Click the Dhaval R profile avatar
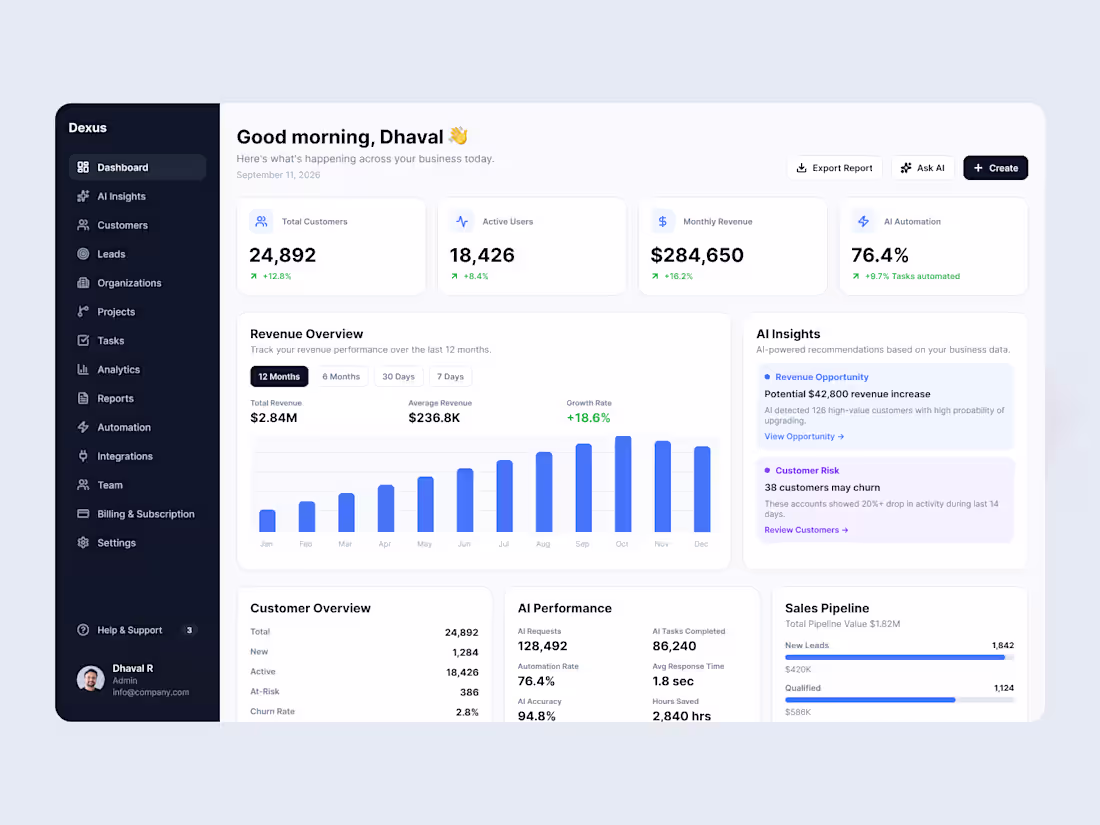 [90, 679]
